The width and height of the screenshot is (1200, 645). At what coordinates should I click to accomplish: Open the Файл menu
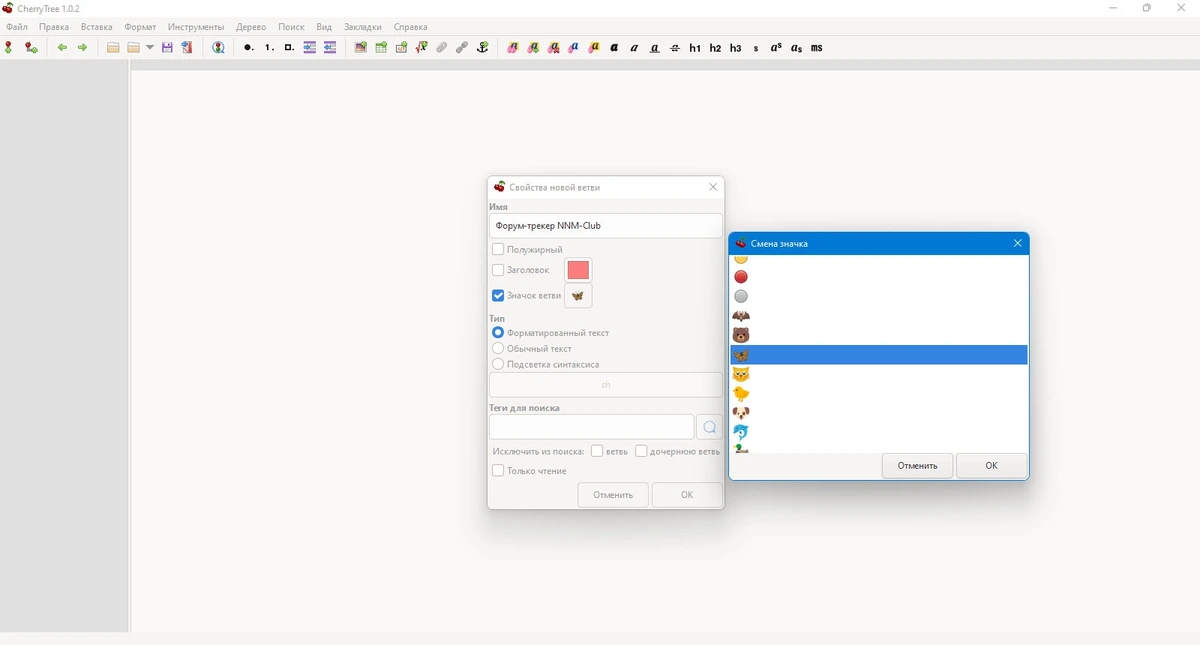[17, 27]
